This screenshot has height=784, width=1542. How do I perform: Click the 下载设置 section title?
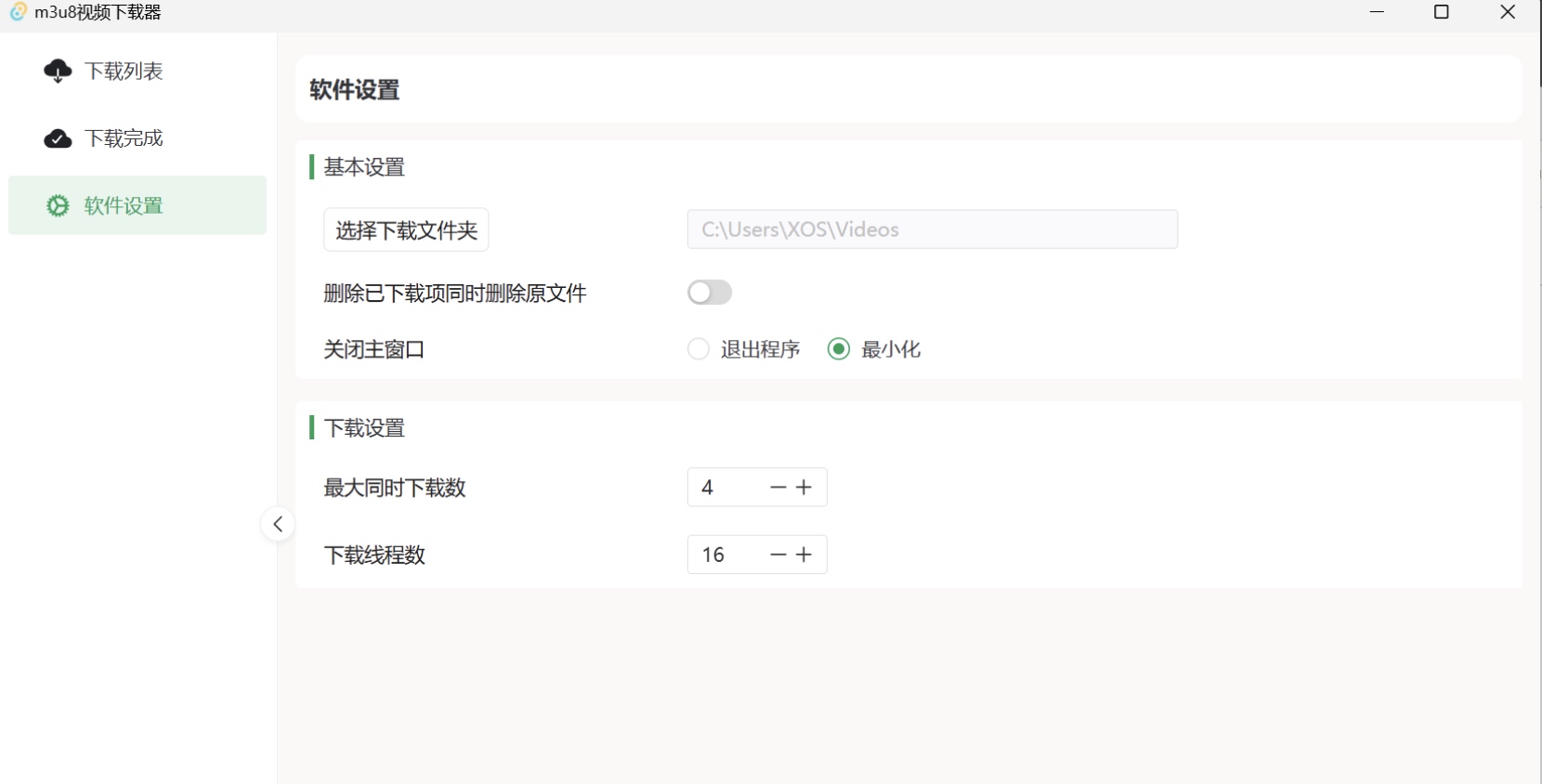click(x=364, y=428)
